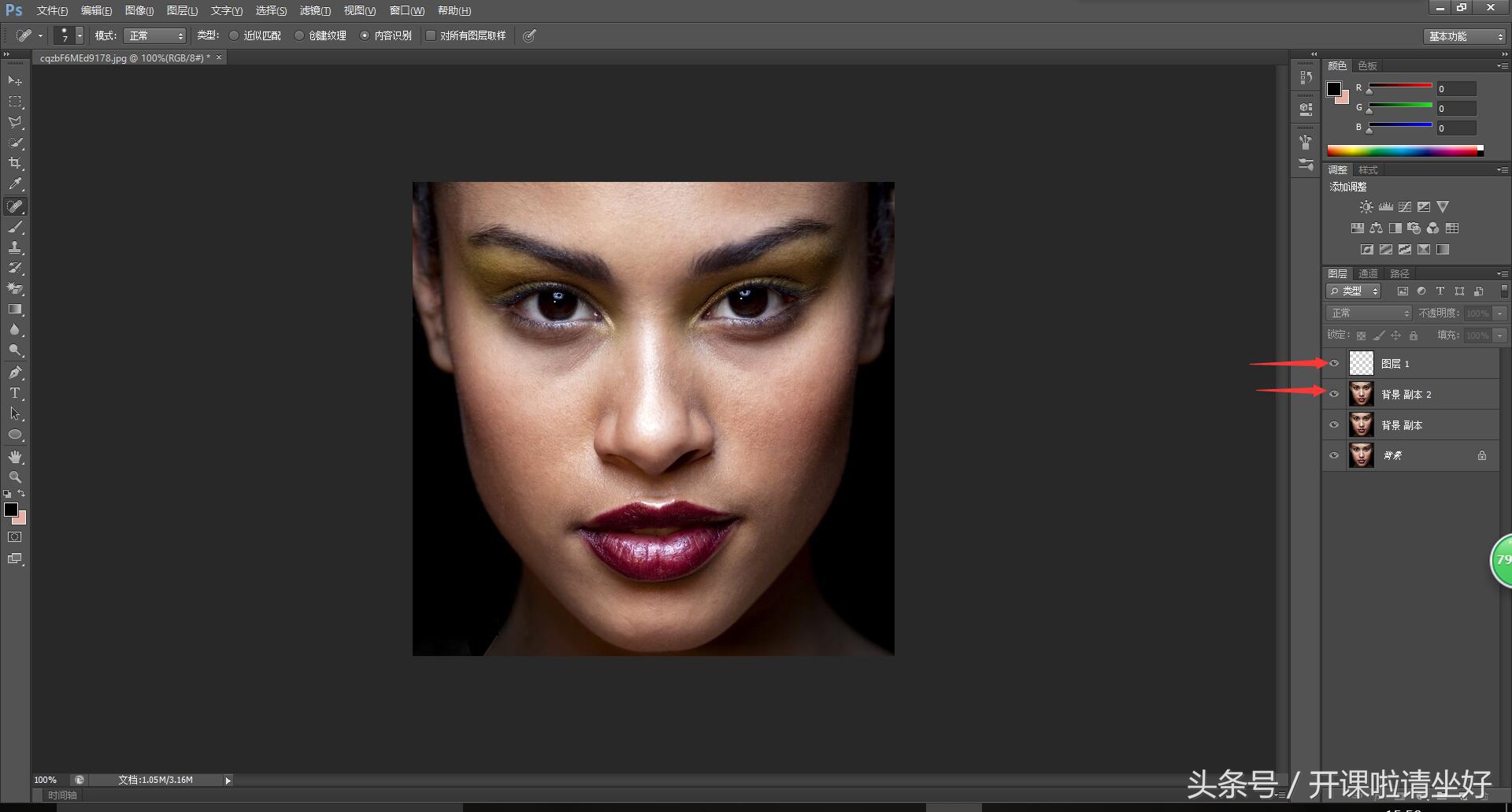This screenshot has height=812, width=1512.
Task: Click the 背景 副本 layer thumbnail
Action: click(x=1361, y=425)
